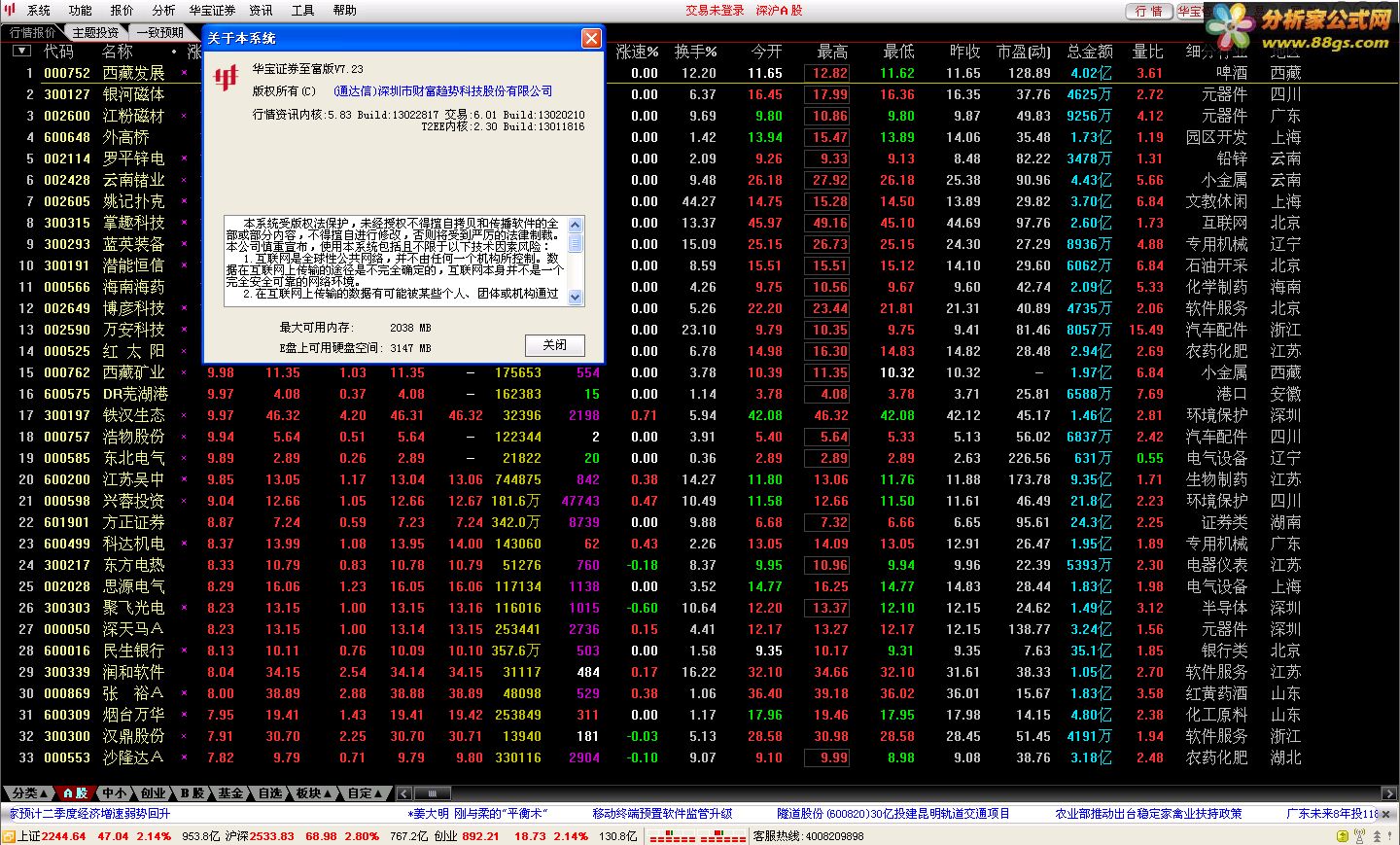Open news headline 隧道股份(600820)30亿投建昆明轨道交通项目
Viewport: 1400px width, 845px height.
click(x=892, y=813)
